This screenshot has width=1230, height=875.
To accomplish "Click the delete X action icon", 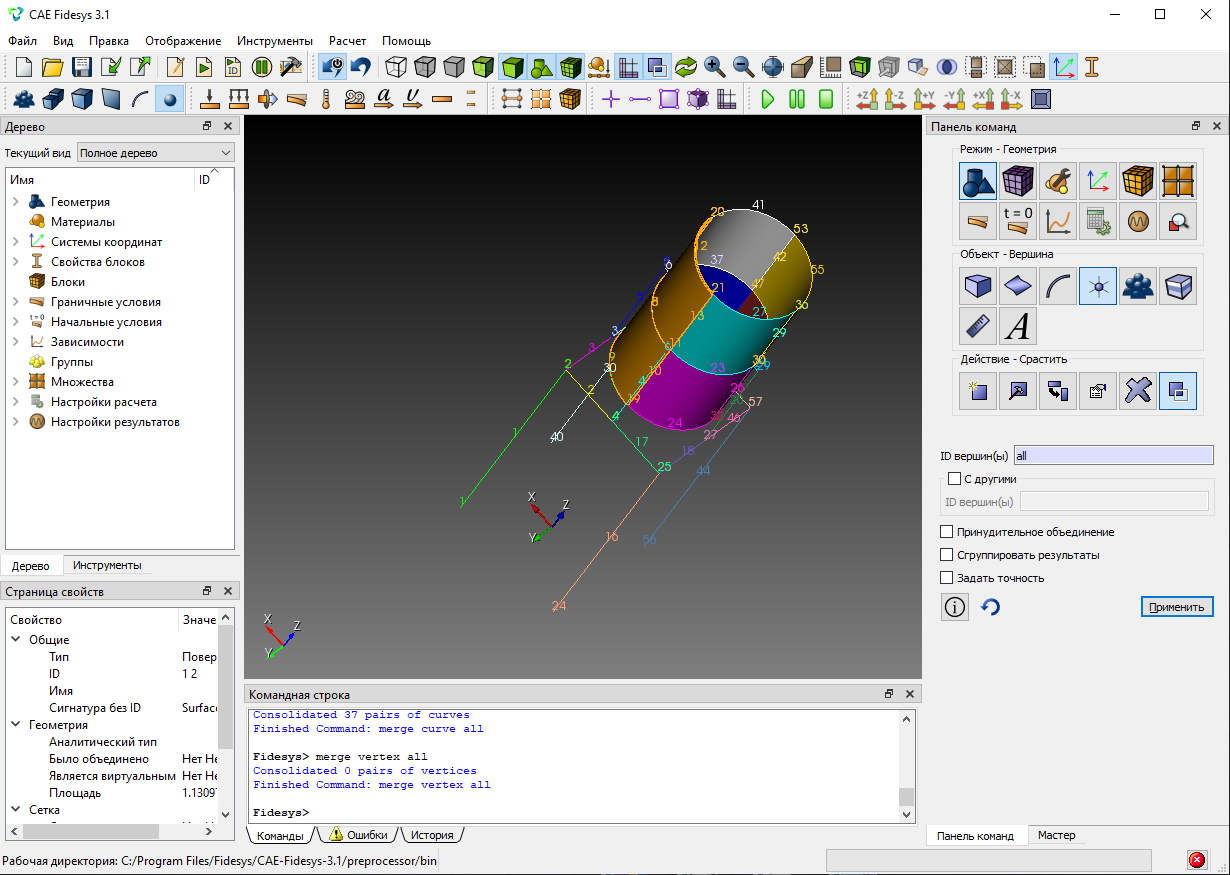I will pyautogui.click(x=1138, y=392).
